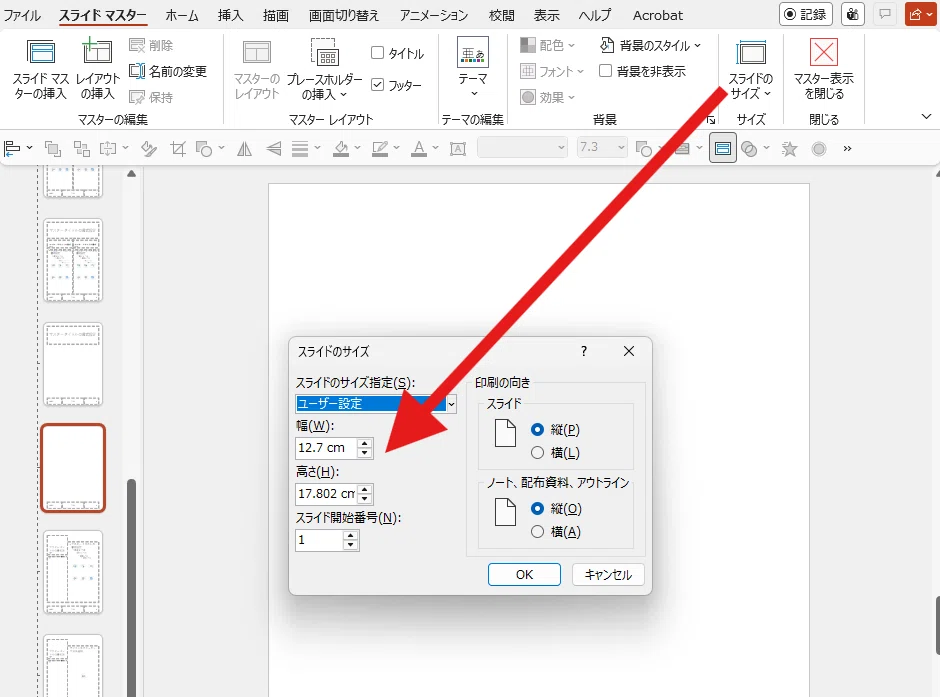
Task: Click the text box icon in toolbar
Action: coord(458,148)
